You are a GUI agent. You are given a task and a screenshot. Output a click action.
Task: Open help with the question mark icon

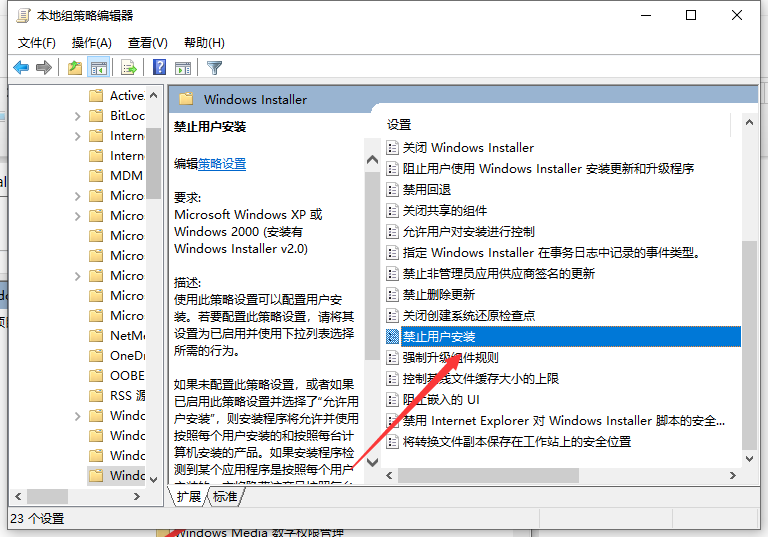point(159,68)
